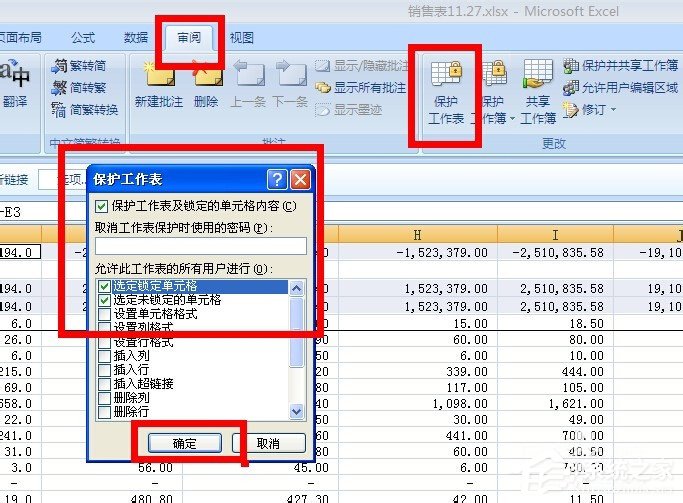Open 简繁转换 conversion options

(x=85, y=110)
